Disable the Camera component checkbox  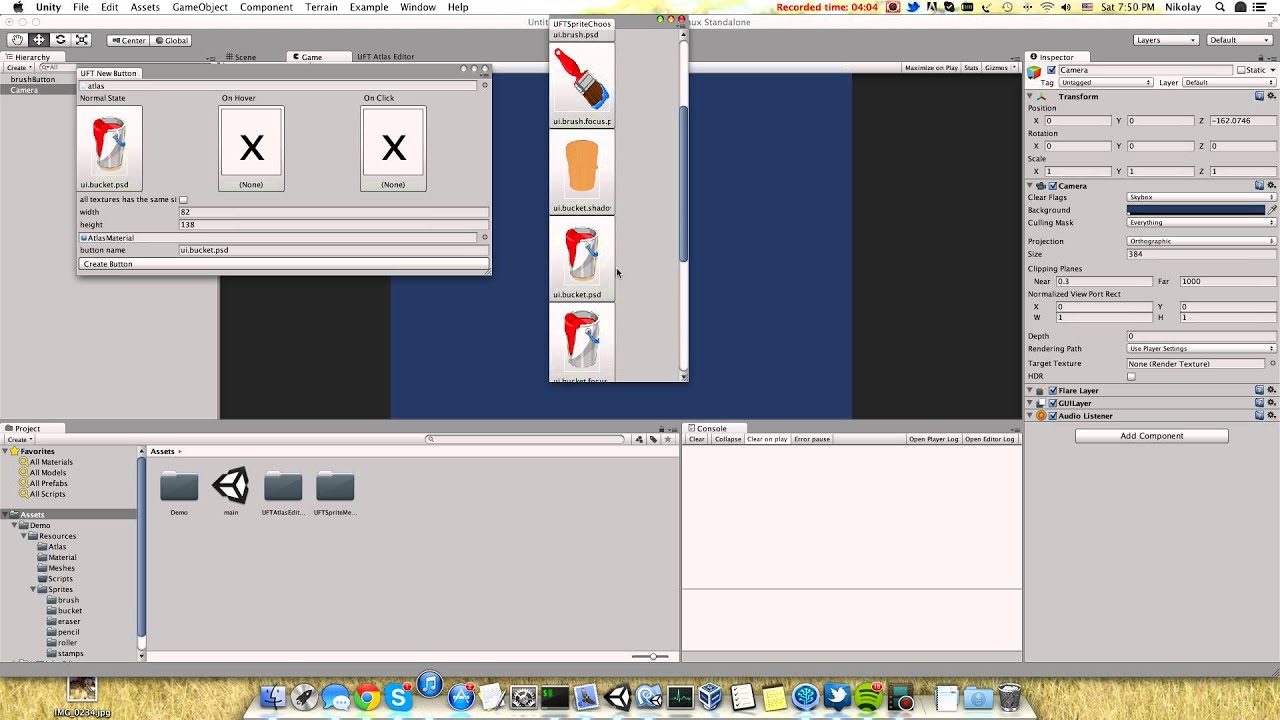click(1052, 186)
